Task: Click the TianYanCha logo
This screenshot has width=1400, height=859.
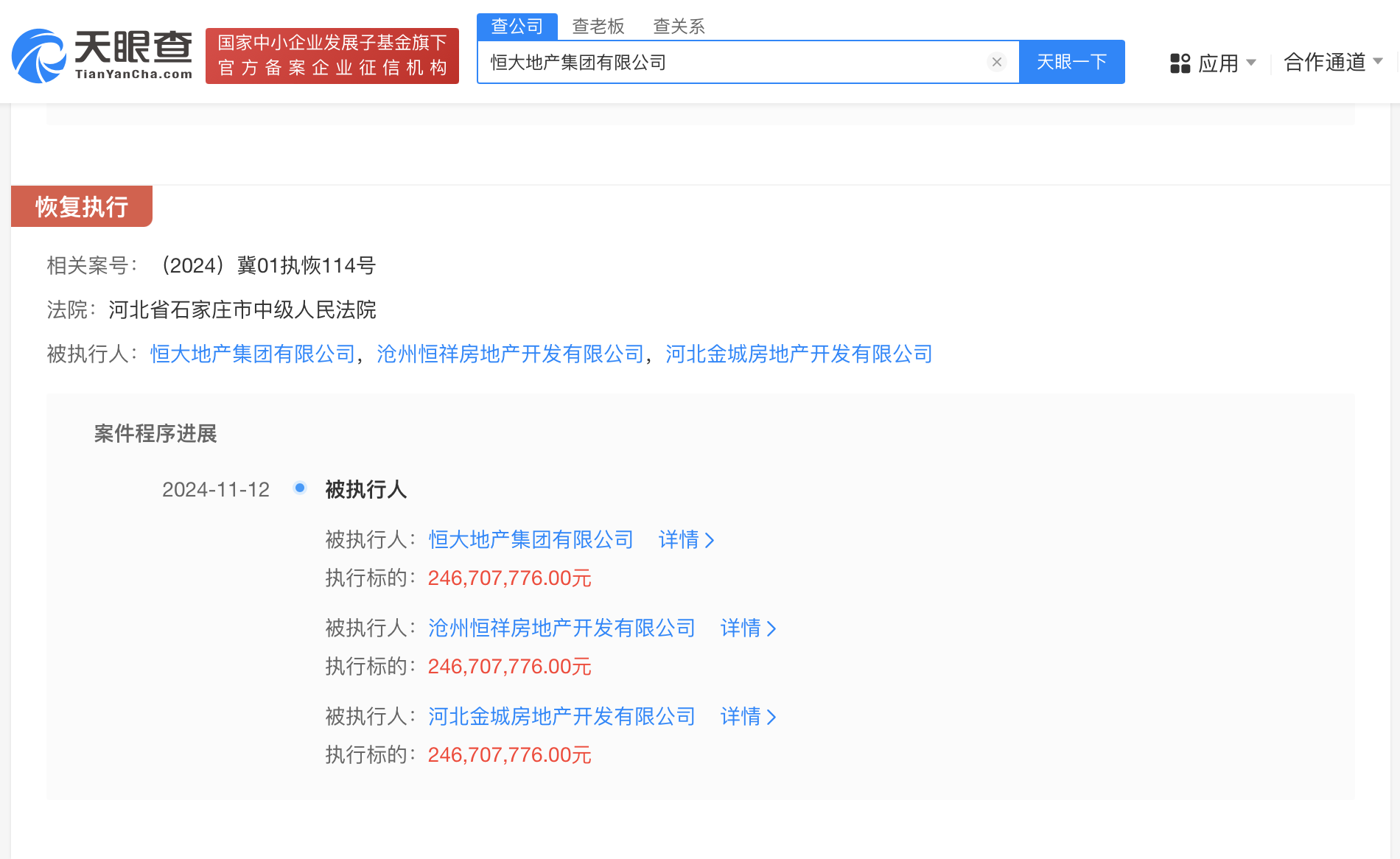Action: 102,55
